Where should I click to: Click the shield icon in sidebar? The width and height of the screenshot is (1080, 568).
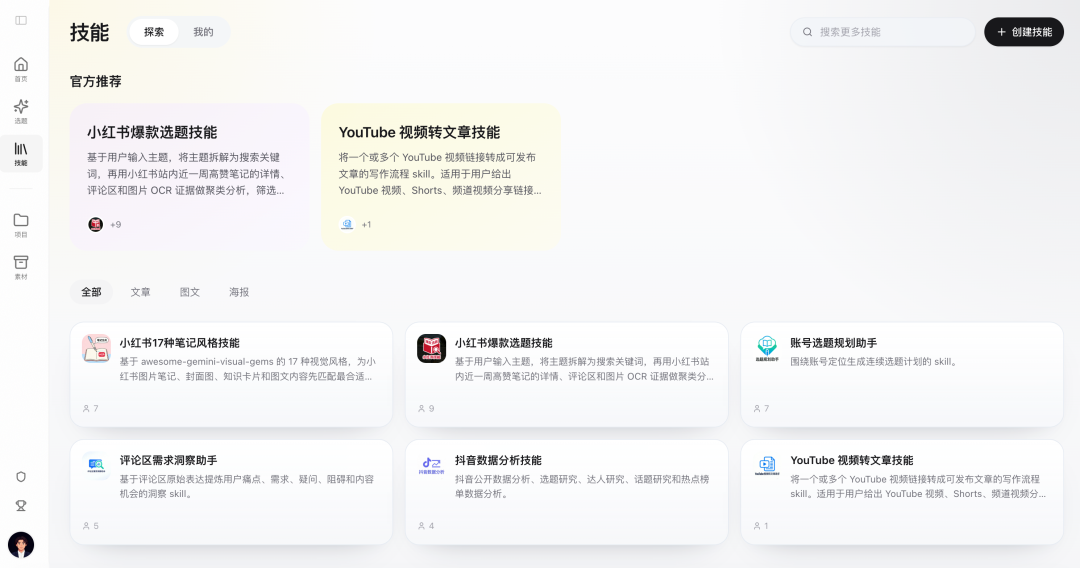21,476
